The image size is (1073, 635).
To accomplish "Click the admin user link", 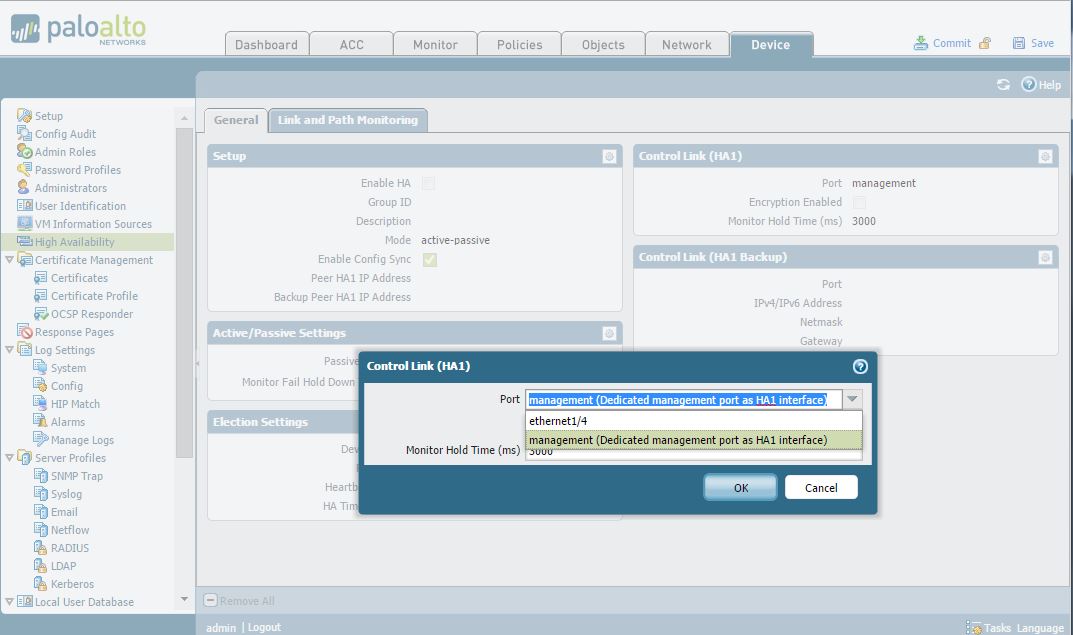I will (x=221, y=627).
